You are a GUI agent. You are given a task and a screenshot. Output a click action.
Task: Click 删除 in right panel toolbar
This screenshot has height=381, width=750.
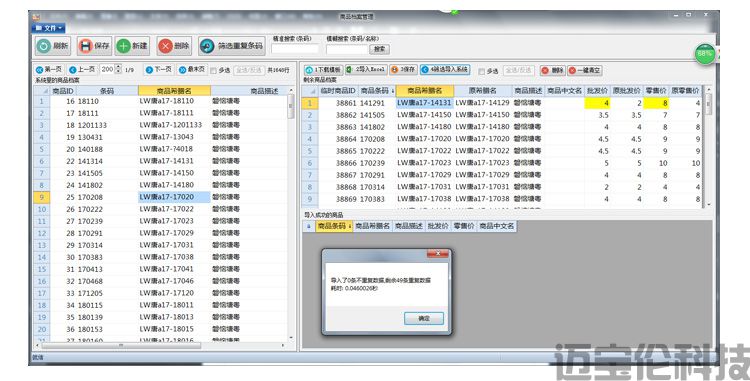[x=552, y=70]
